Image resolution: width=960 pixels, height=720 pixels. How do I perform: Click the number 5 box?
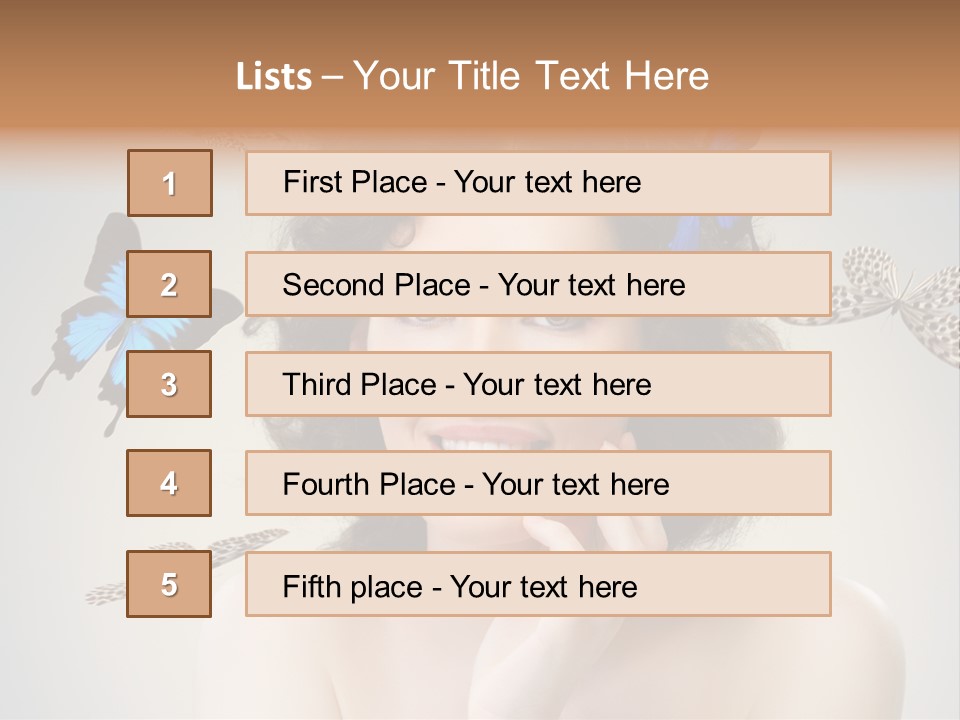(x=169, y=584)
